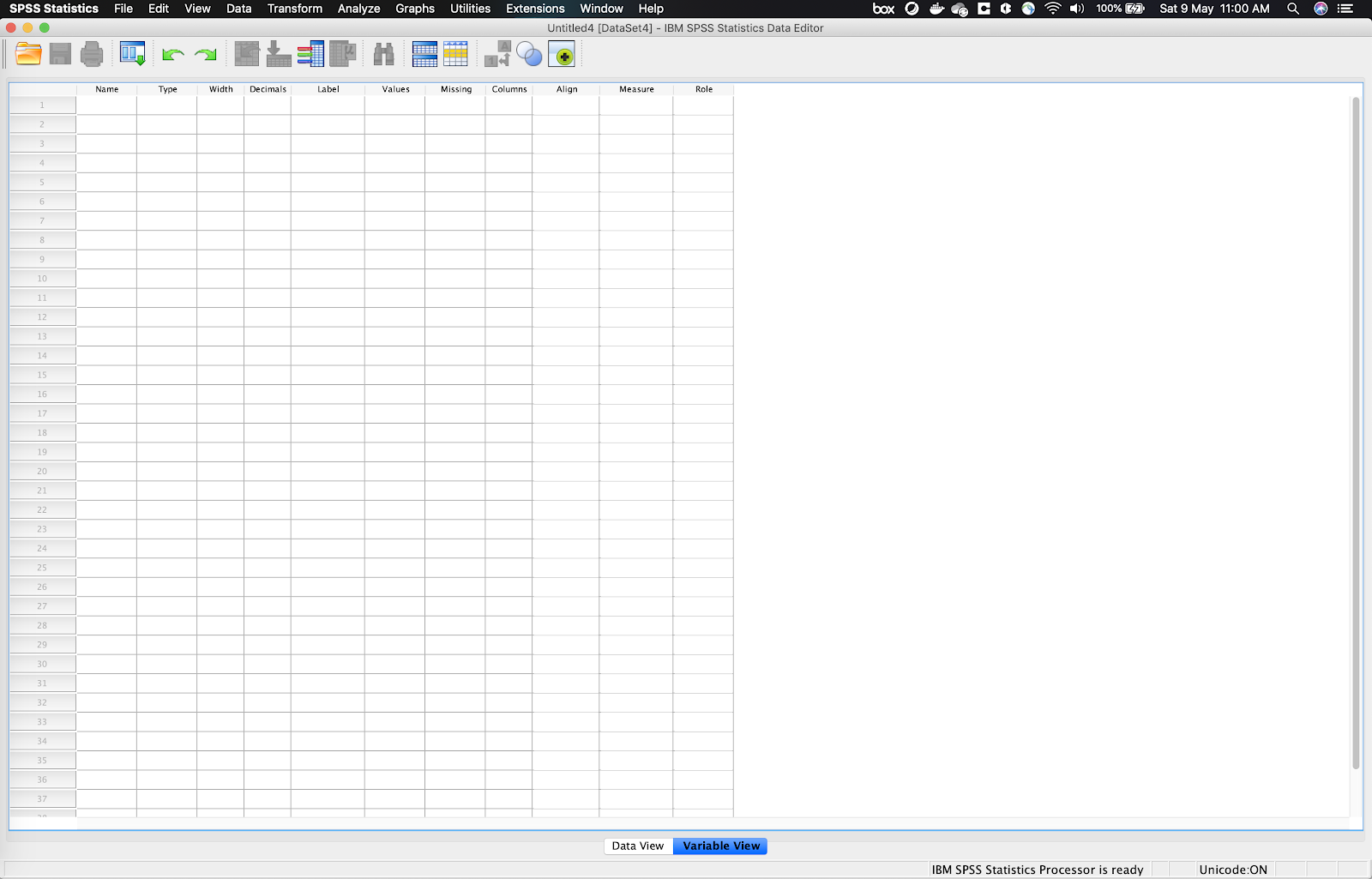Screen dimensions: 1372x879
Task: Open a data document with the folder icon
Action: pyautogui.click(x=28, y=55)
